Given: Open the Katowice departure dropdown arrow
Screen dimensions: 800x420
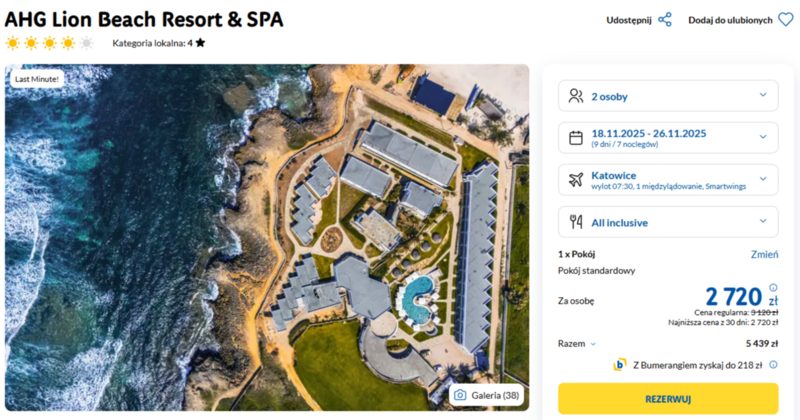Looking at the screenshot, I should pyautogui.click(x=763, y=180).
